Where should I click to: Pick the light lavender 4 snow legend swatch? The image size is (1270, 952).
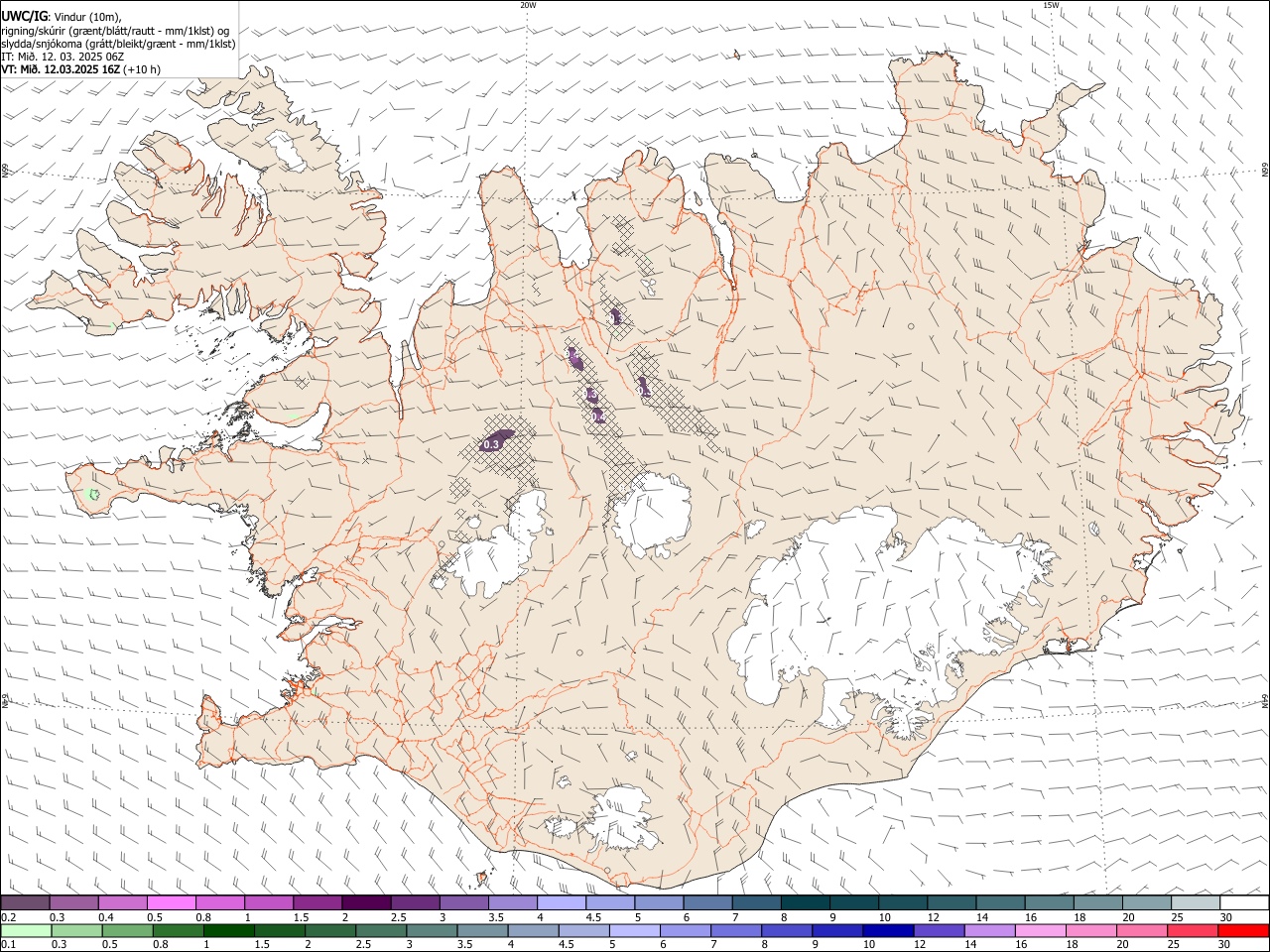click(x=562, y=903)
